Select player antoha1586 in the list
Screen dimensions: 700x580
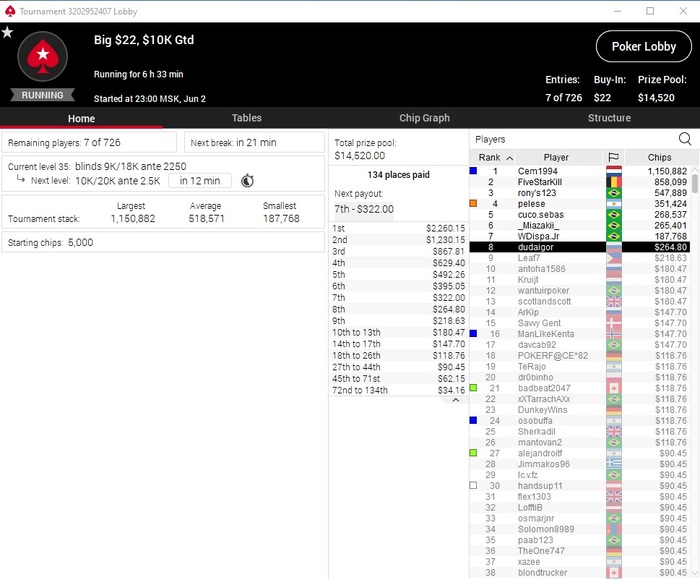click(579, 269)
